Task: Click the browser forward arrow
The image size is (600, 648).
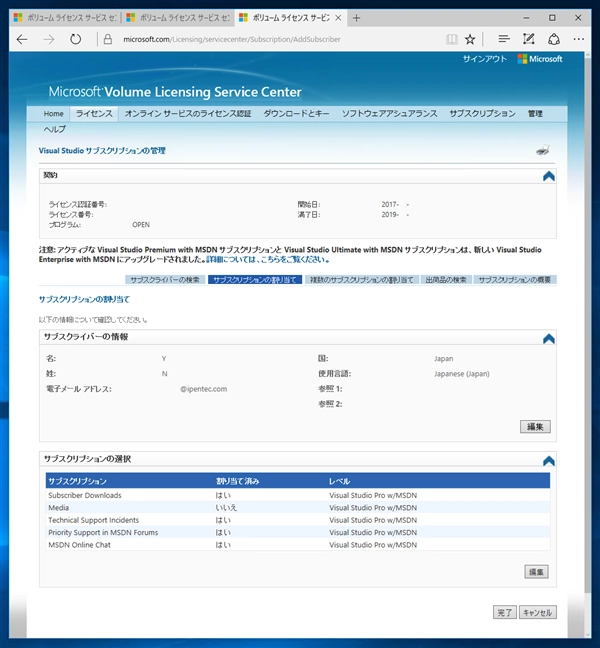Action: click(49, 39)
